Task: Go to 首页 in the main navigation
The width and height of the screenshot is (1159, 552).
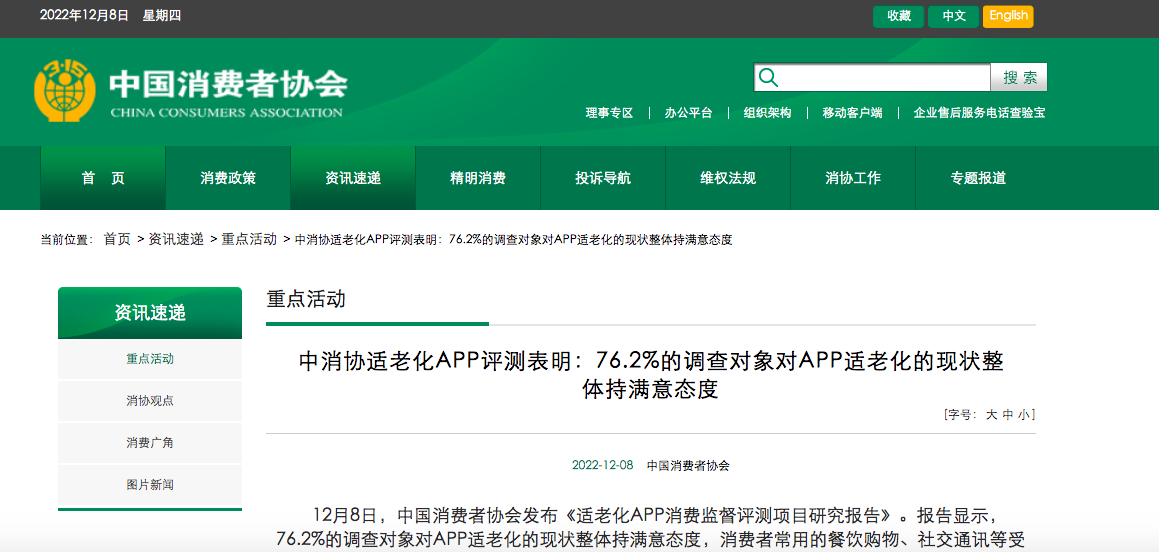Action: (x=103, y=178)
